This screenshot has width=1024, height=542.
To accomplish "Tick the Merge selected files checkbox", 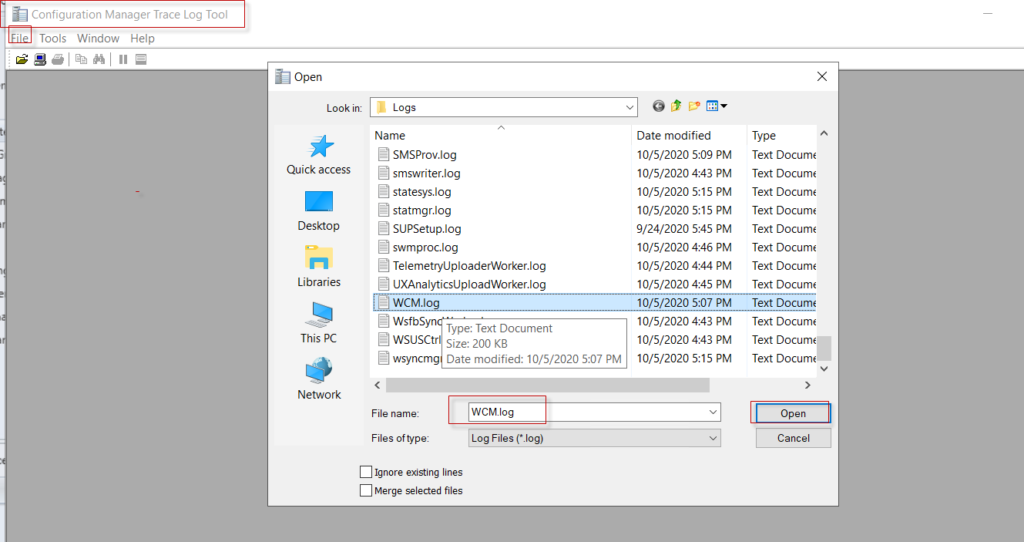I will 366,490.
